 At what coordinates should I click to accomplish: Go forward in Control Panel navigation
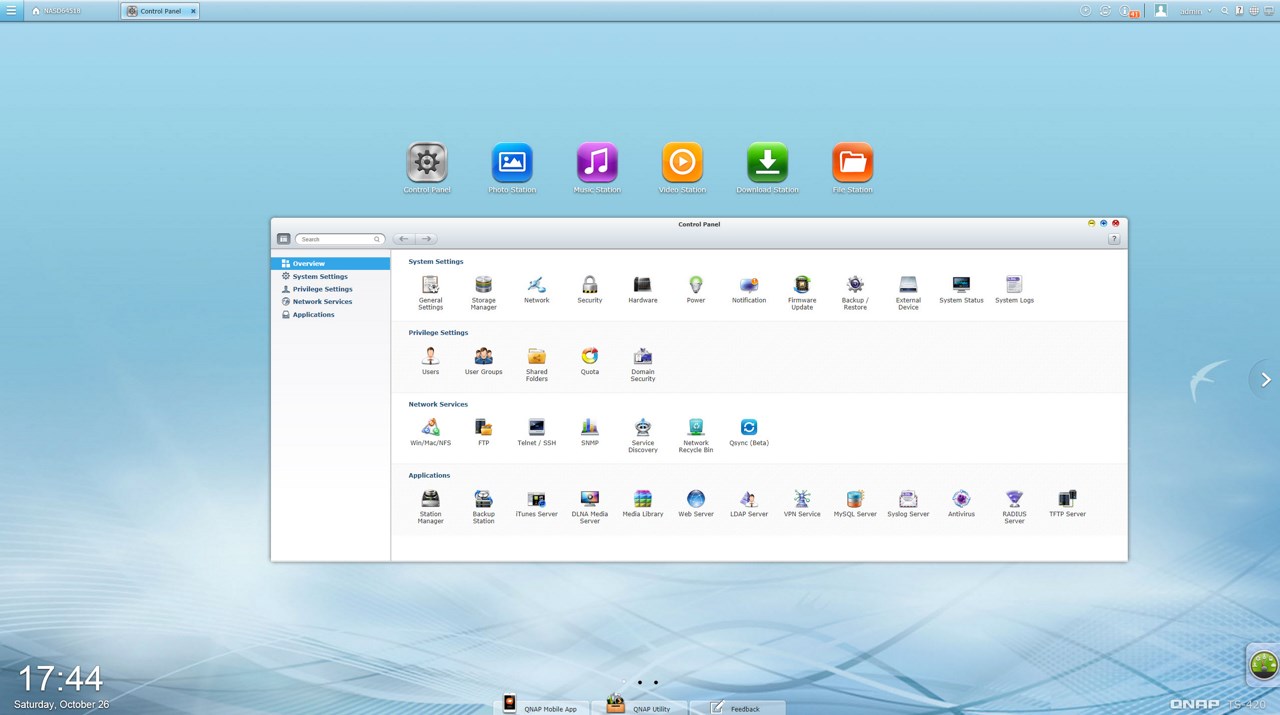[x=426, y=239]
